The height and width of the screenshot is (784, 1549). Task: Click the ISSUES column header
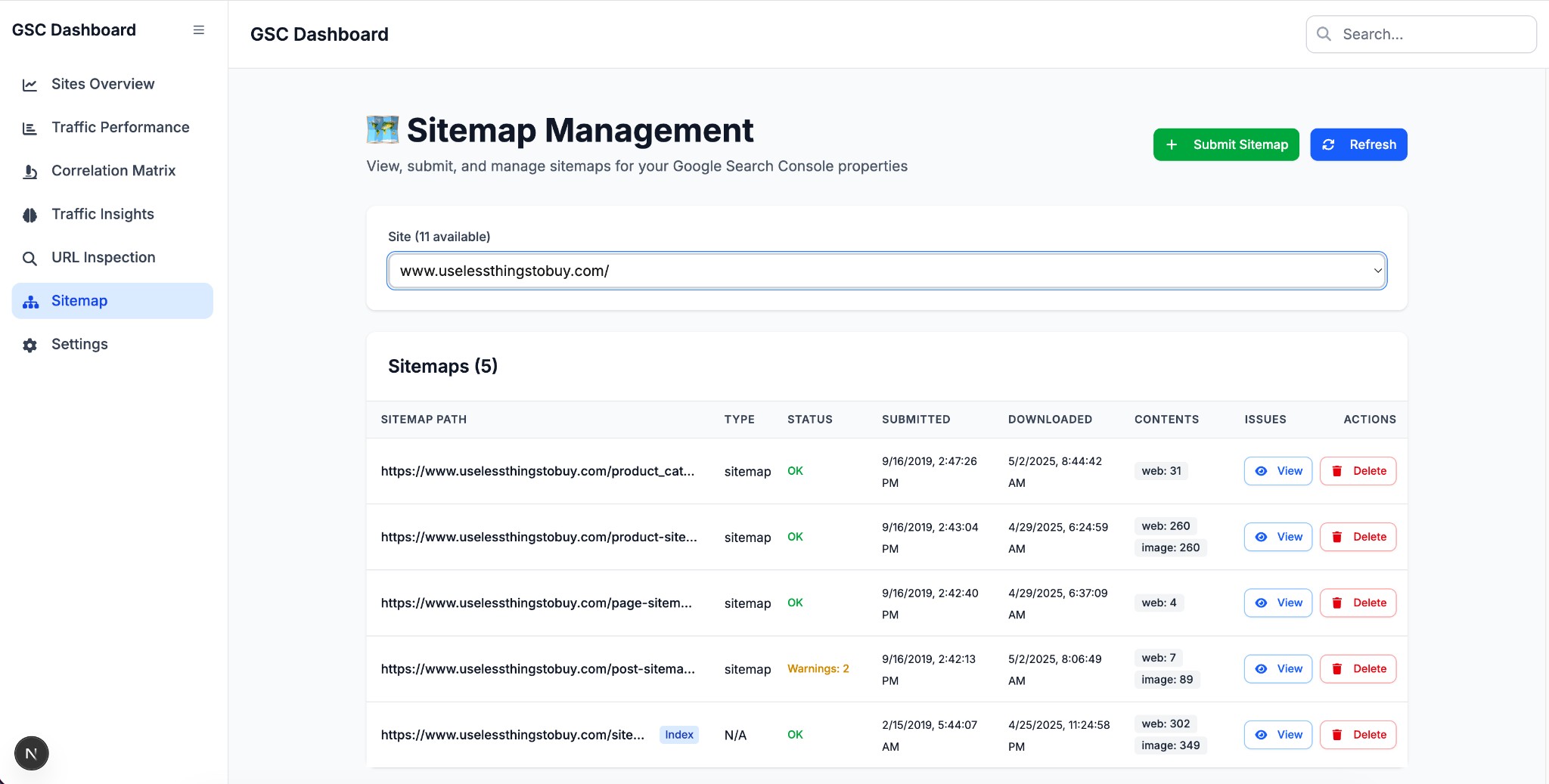[x=1265, y=420]
